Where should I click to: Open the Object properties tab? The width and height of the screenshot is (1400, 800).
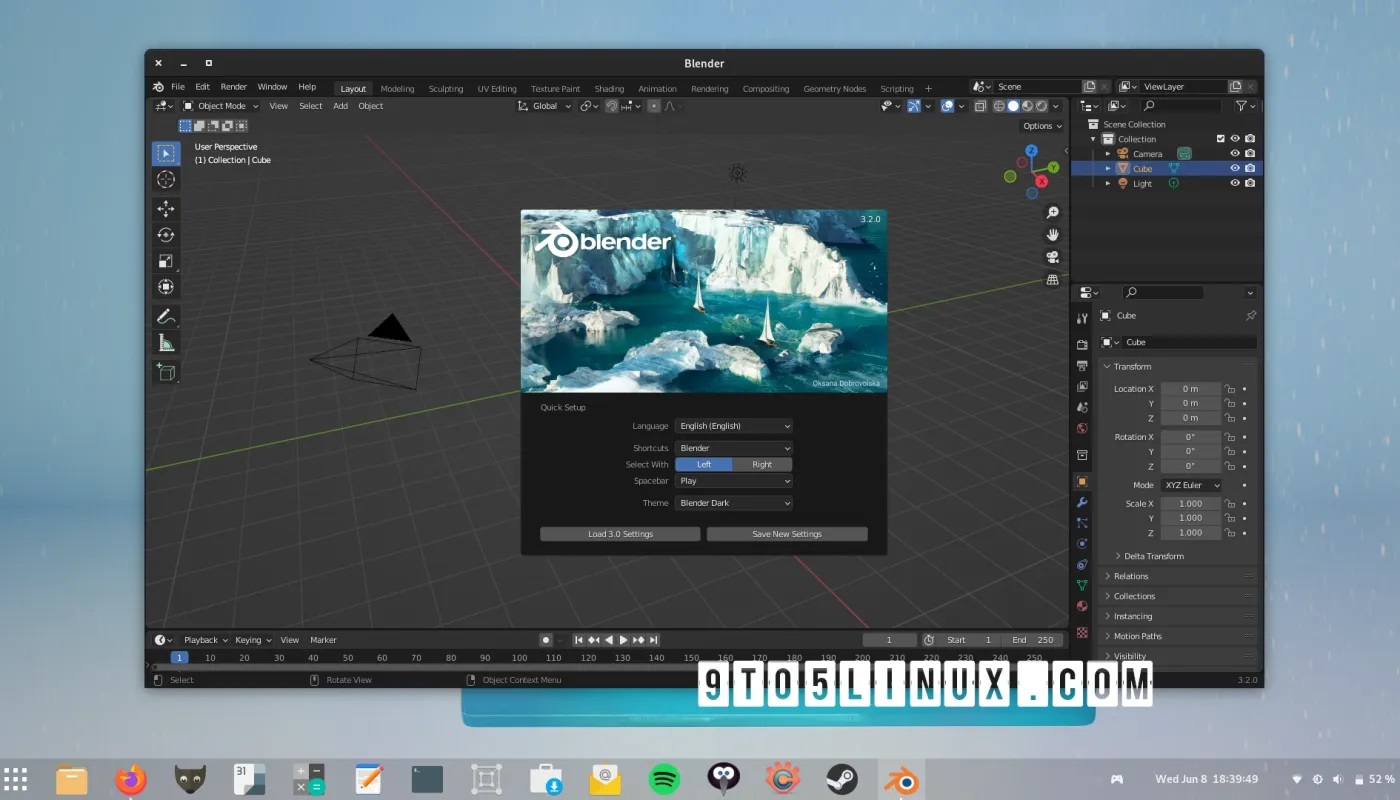pyautogui.click(x=1082, y=481)
